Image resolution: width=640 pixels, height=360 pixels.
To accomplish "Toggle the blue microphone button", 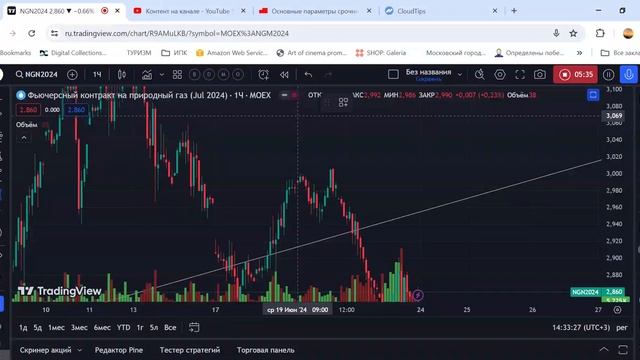I will click(629, 74).
